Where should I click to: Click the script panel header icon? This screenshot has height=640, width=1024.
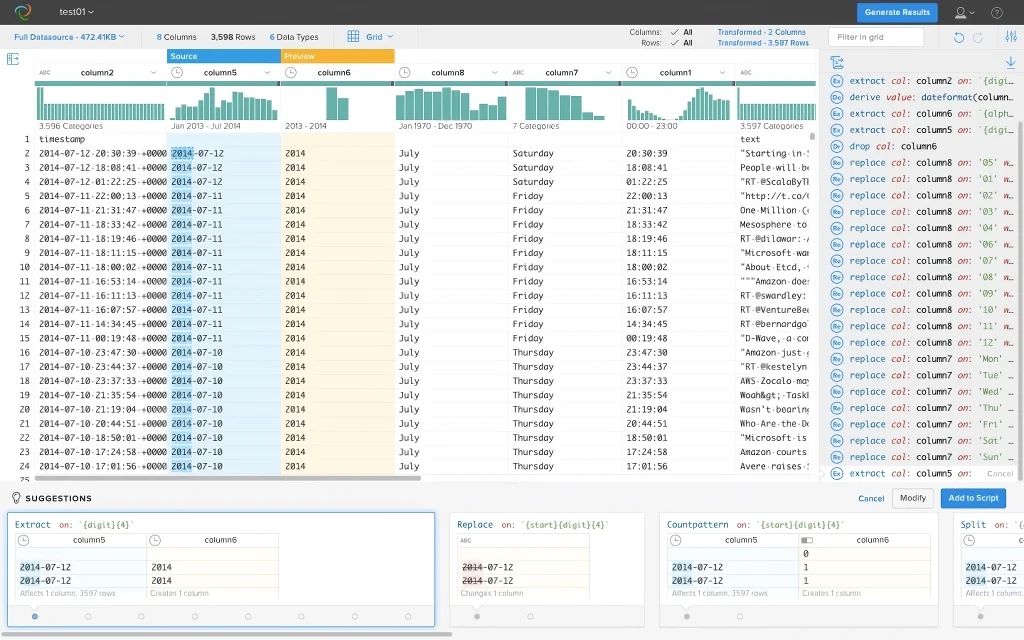(837, 62)
